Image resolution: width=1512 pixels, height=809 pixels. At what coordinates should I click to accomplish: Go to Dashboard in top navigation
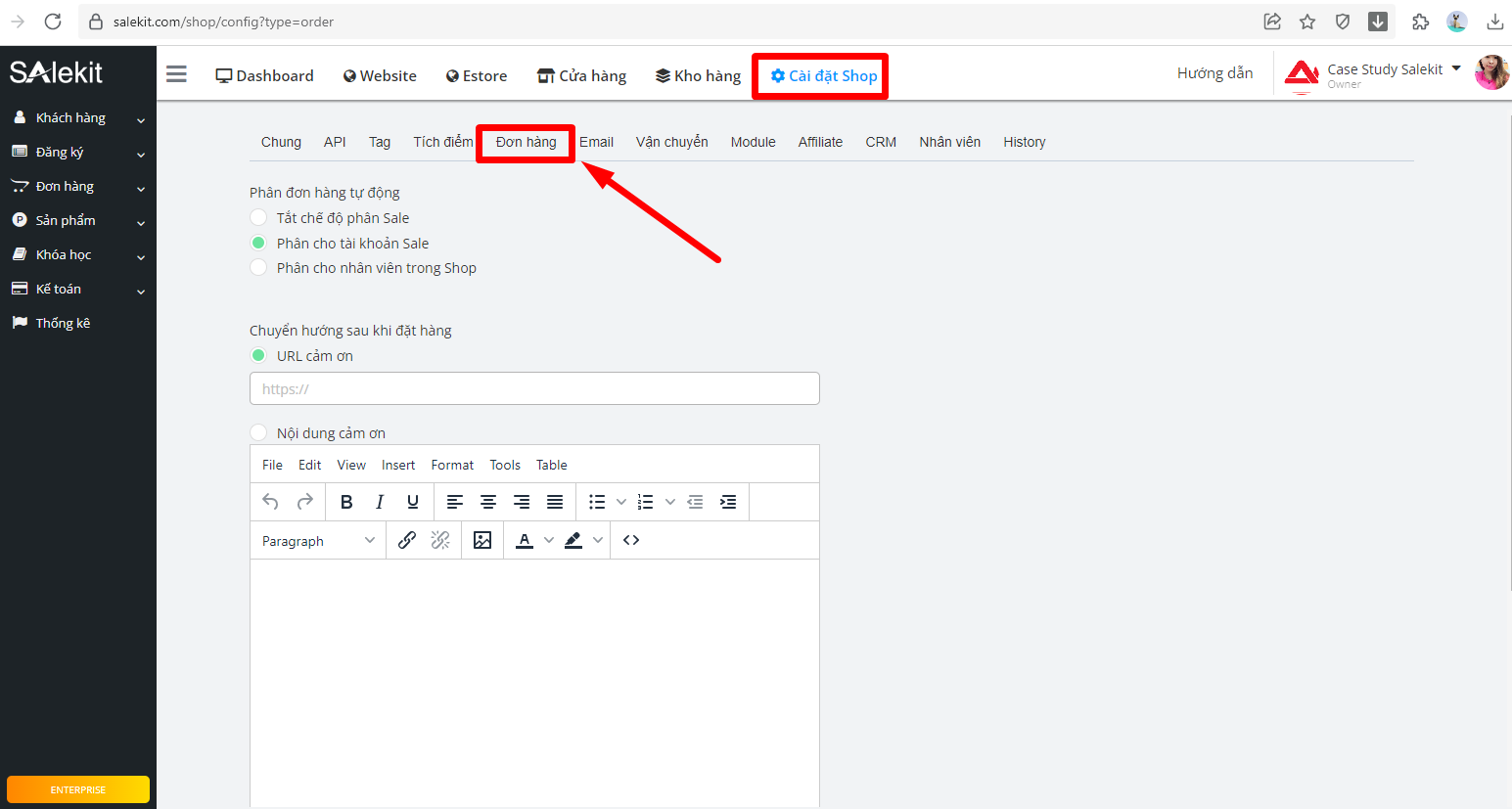(265, 75)
